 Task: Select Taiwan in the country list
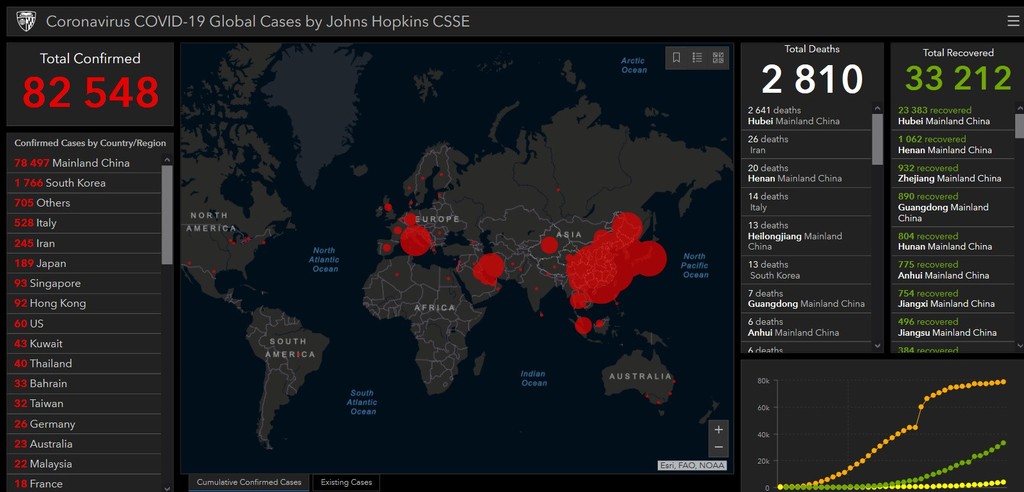pyautogui.click(x=84, y=404)
